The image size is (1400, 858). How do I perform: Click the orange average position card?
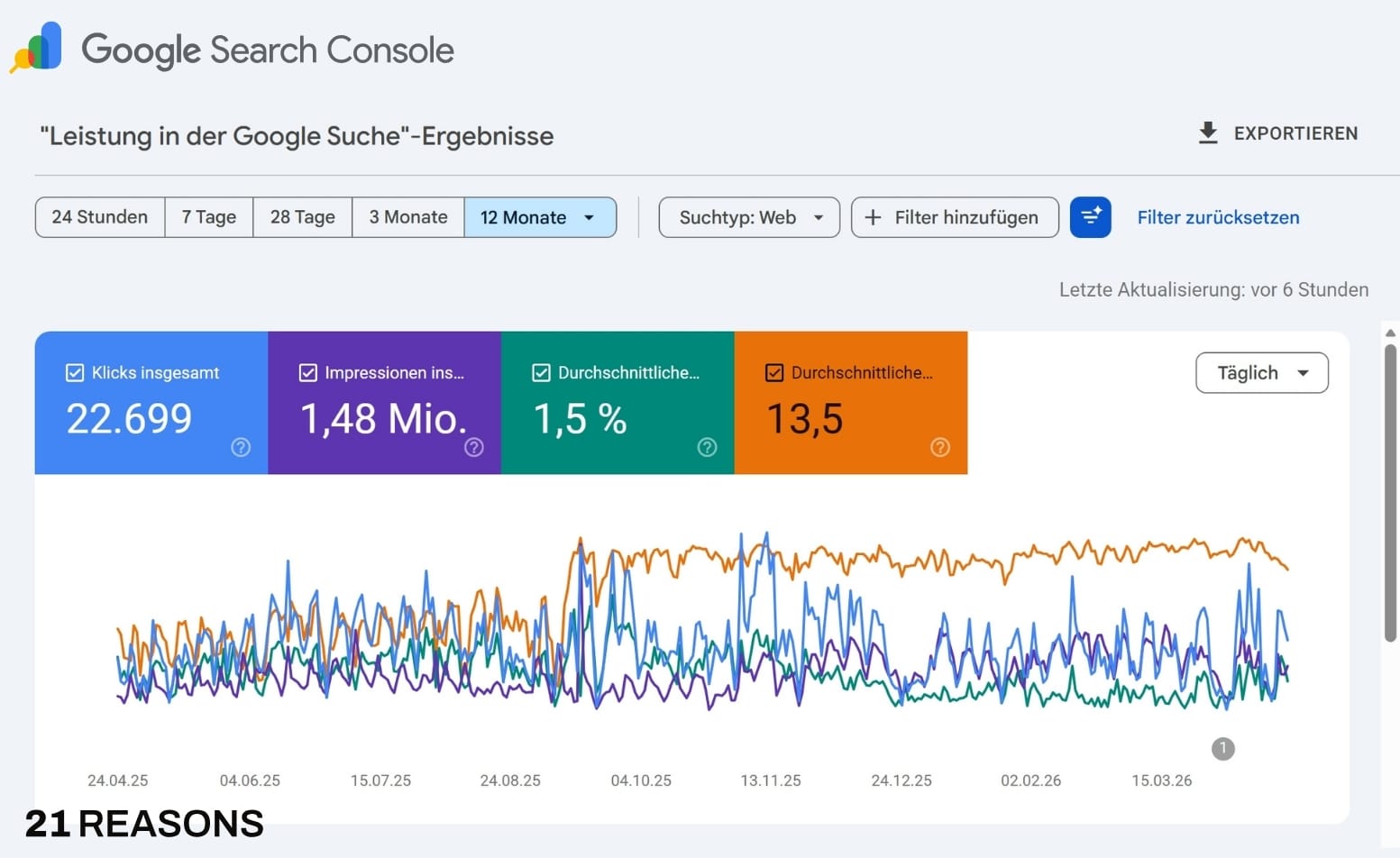851,403
